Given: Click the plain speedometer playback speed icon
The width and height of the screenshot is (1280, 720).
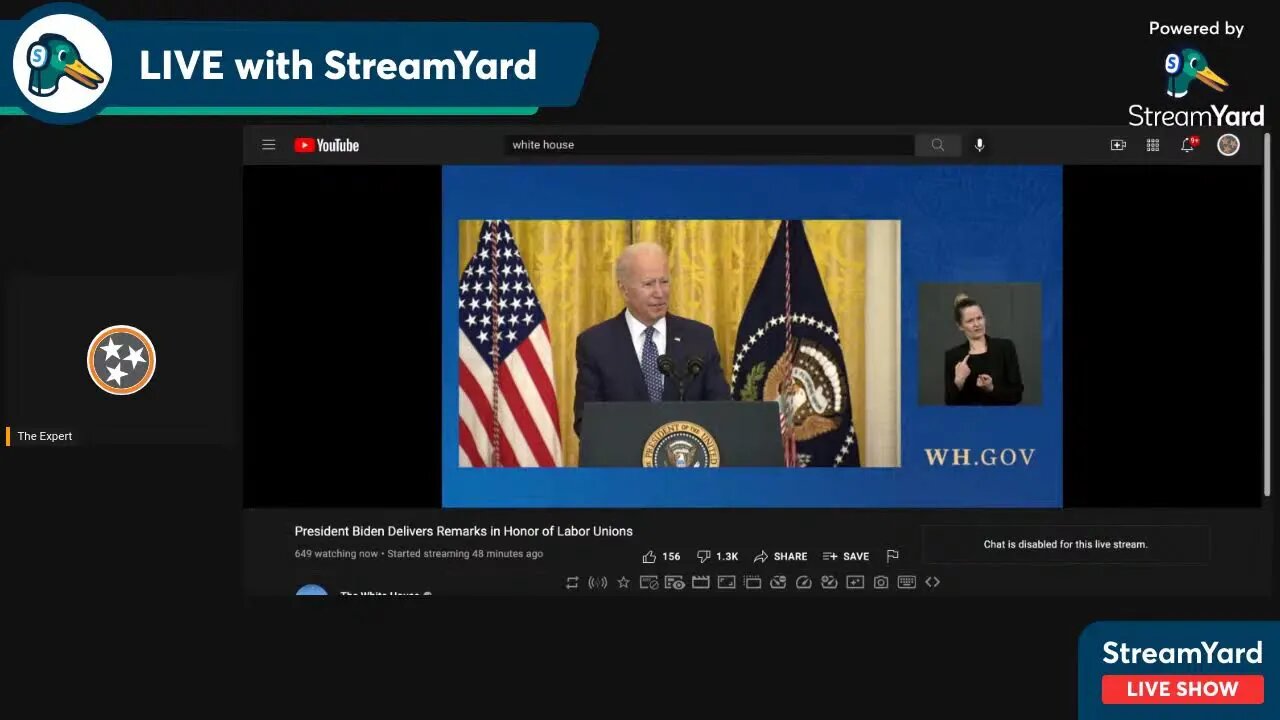Looking at the screenshot, I should click(x=804, y=582).
